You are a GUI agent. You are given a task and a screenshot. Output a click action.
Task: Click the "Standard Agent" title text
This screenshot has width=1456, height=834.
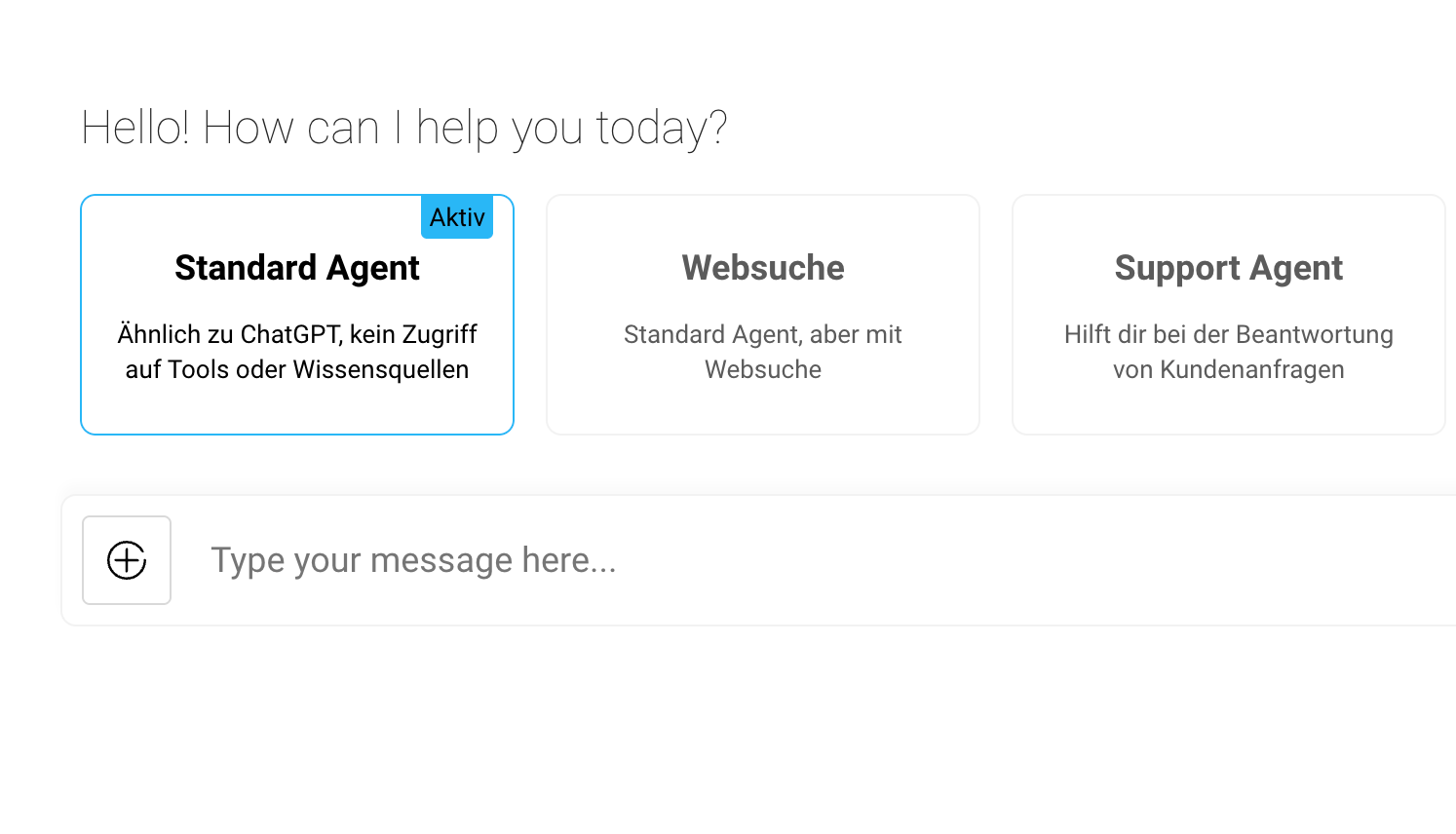(297, 268)
